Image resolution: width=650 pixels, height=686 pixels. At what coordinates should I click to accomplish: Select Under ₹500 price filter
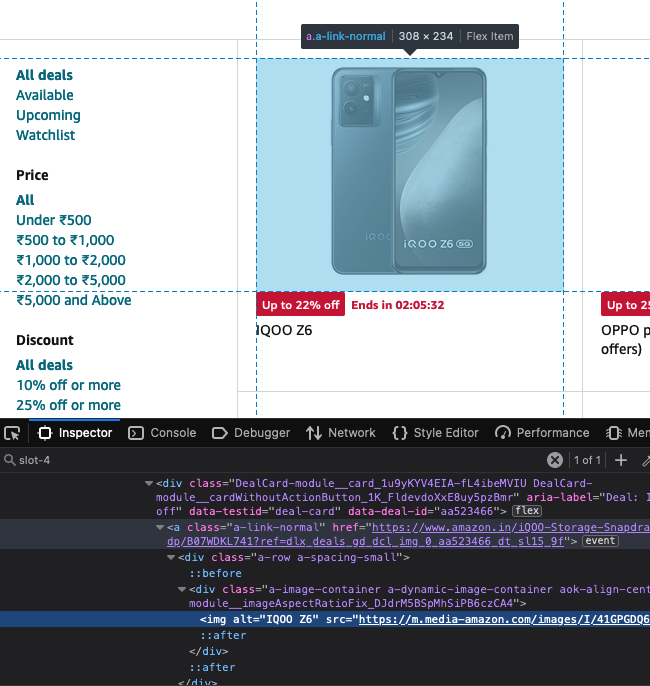pyautogui.click(x=54, y=220)
